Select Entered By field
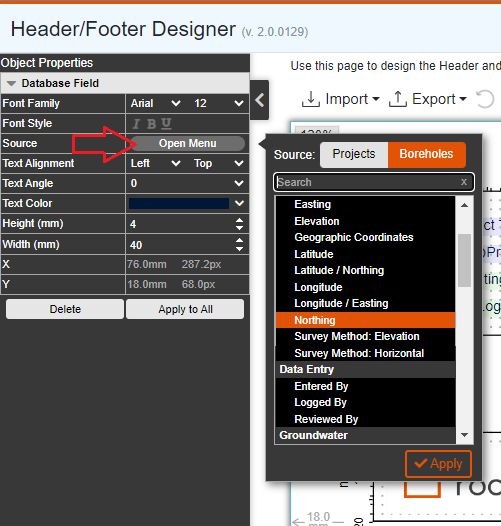501x526 pixels. tap(365, 386)
